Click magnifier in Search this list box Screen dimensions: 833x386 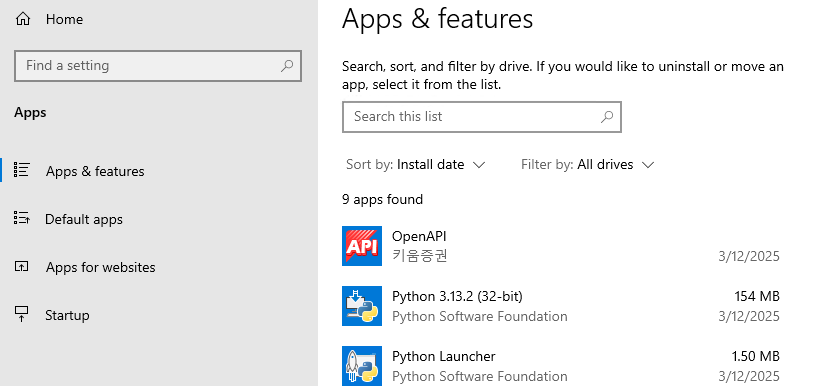[x=607, y=117]
